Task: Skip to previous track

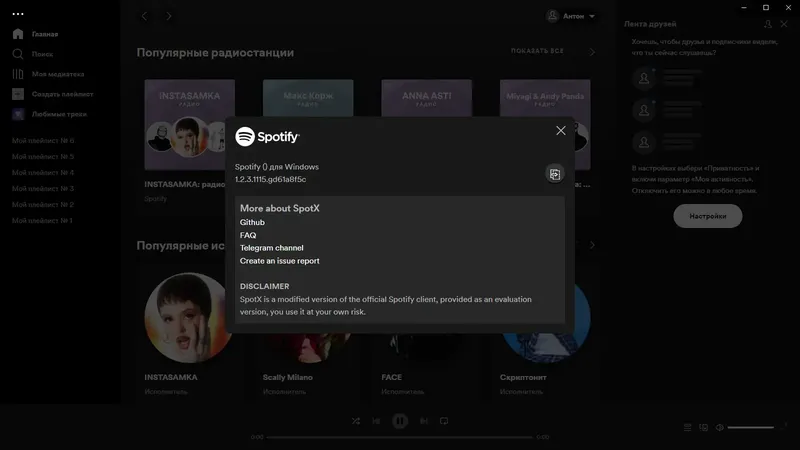Action: tap(376, 421)
